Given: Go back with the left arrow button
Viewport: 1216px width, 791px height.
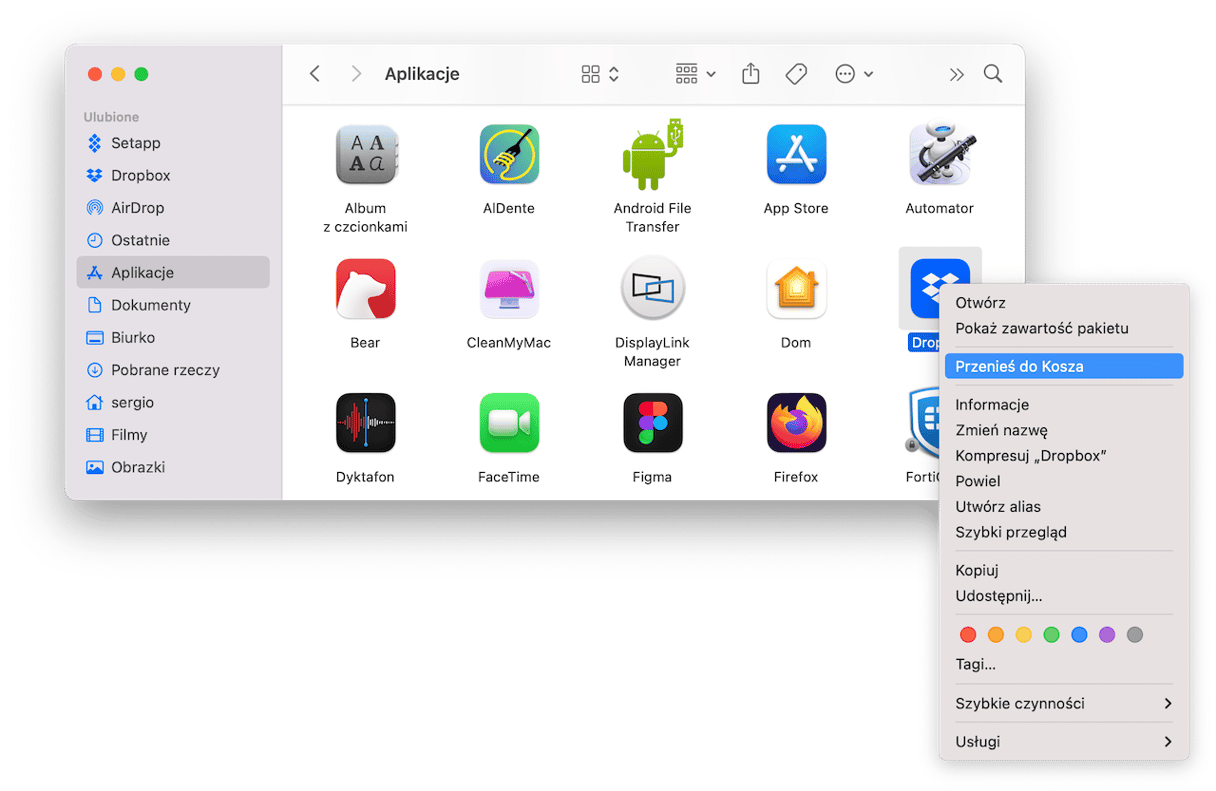Looking at the screenshot, I should tap(315, 74).
